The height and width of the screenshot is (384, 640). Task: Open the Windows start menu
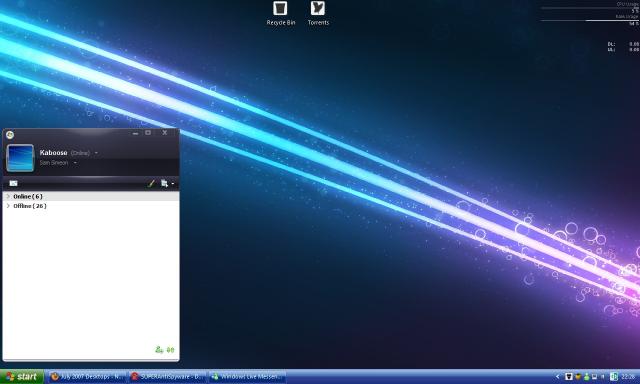click(22, 377)
